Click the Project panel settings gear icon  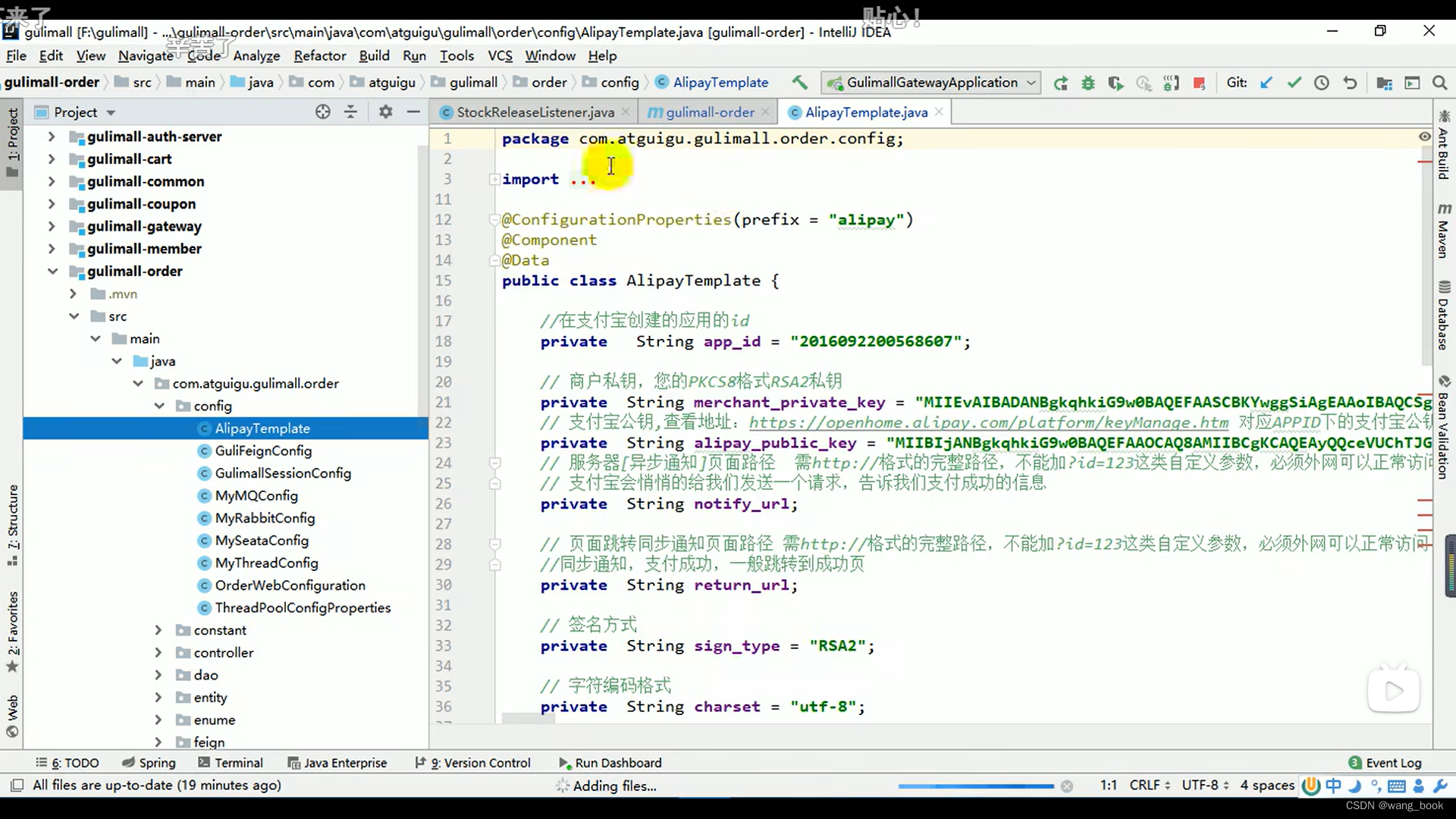click(x=384, y=112)
